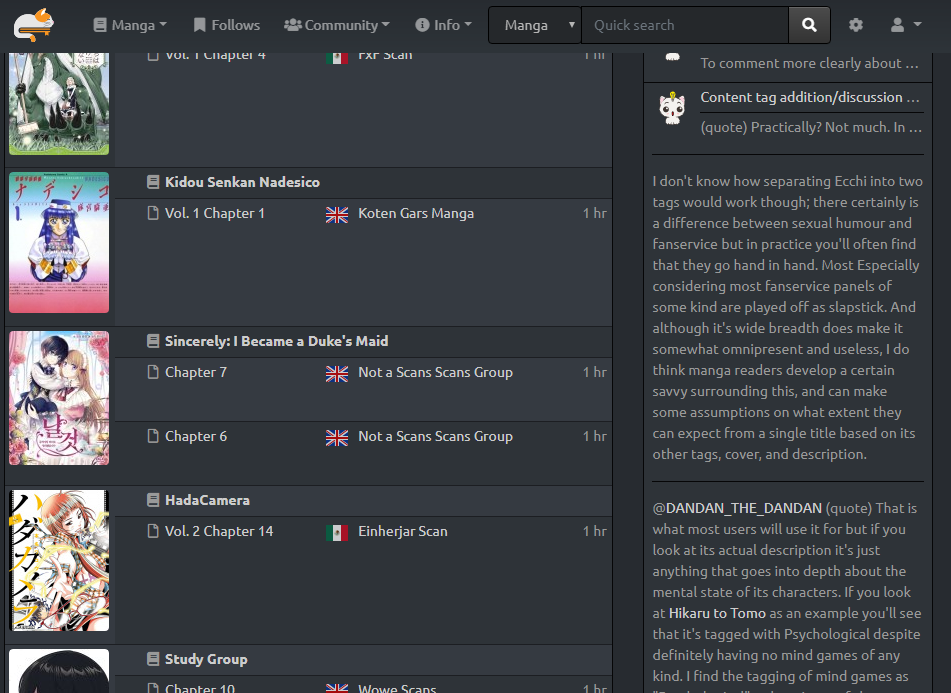The image size is (951, 693).
Task: Click page icon beside Chapter 6
Action: click(153, 436)
